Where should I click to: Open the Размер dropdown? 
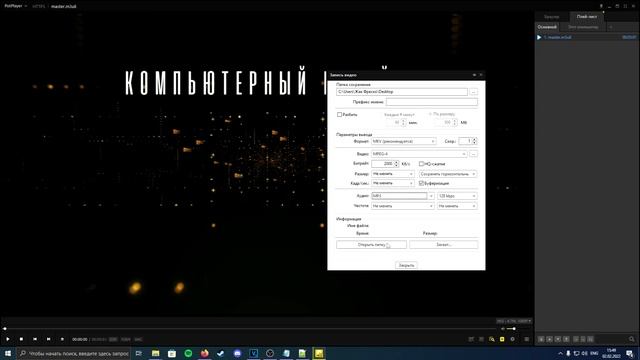click(392, 174)
